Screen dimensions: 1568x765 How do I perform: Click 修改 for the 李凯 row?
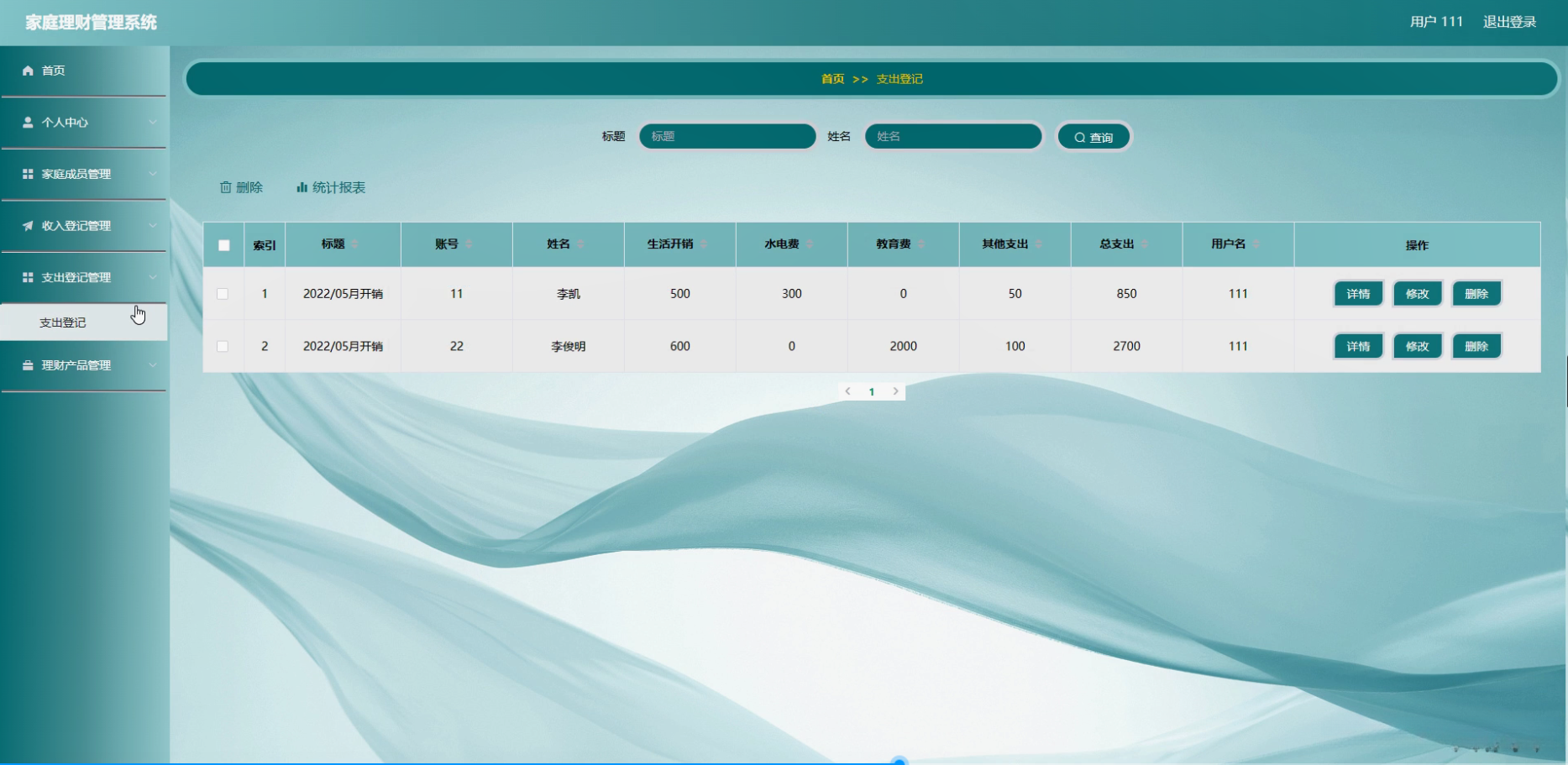(1417, 294)
